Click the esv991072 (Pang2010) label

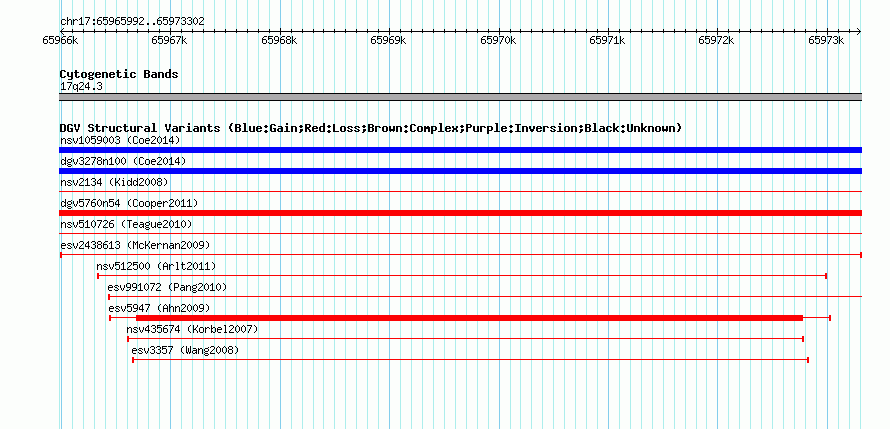click(x=167, y=287)
